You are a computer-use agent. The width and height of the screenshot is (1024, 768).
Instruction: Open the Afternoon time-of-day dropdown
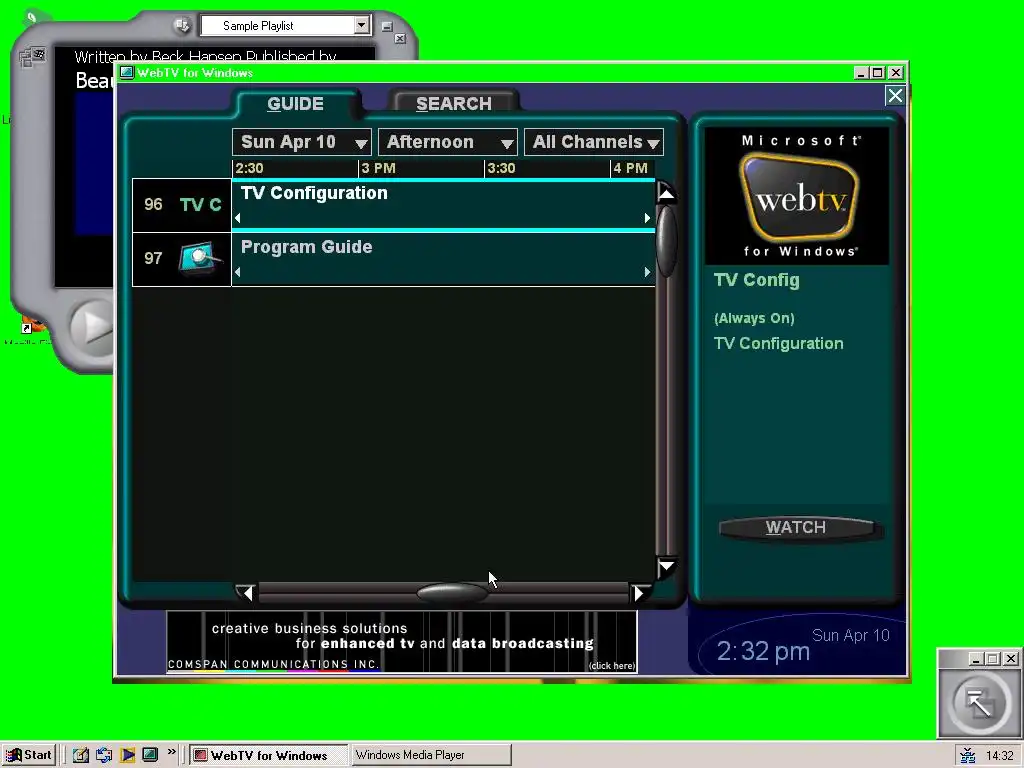(x=447, y=142)
